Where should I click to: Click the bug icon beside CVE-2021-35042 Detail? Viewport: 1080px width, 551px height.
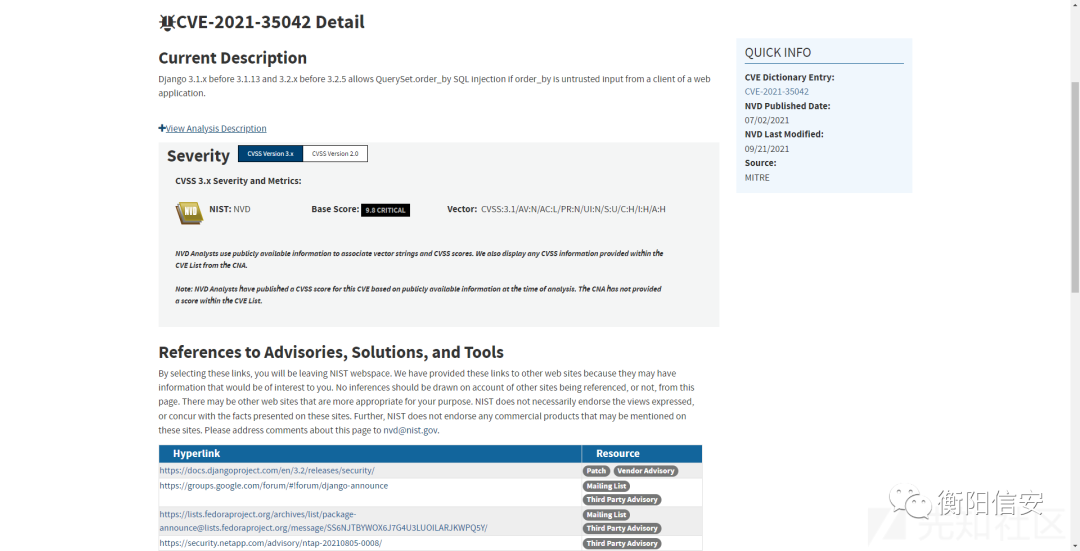(x=167, y=23)
